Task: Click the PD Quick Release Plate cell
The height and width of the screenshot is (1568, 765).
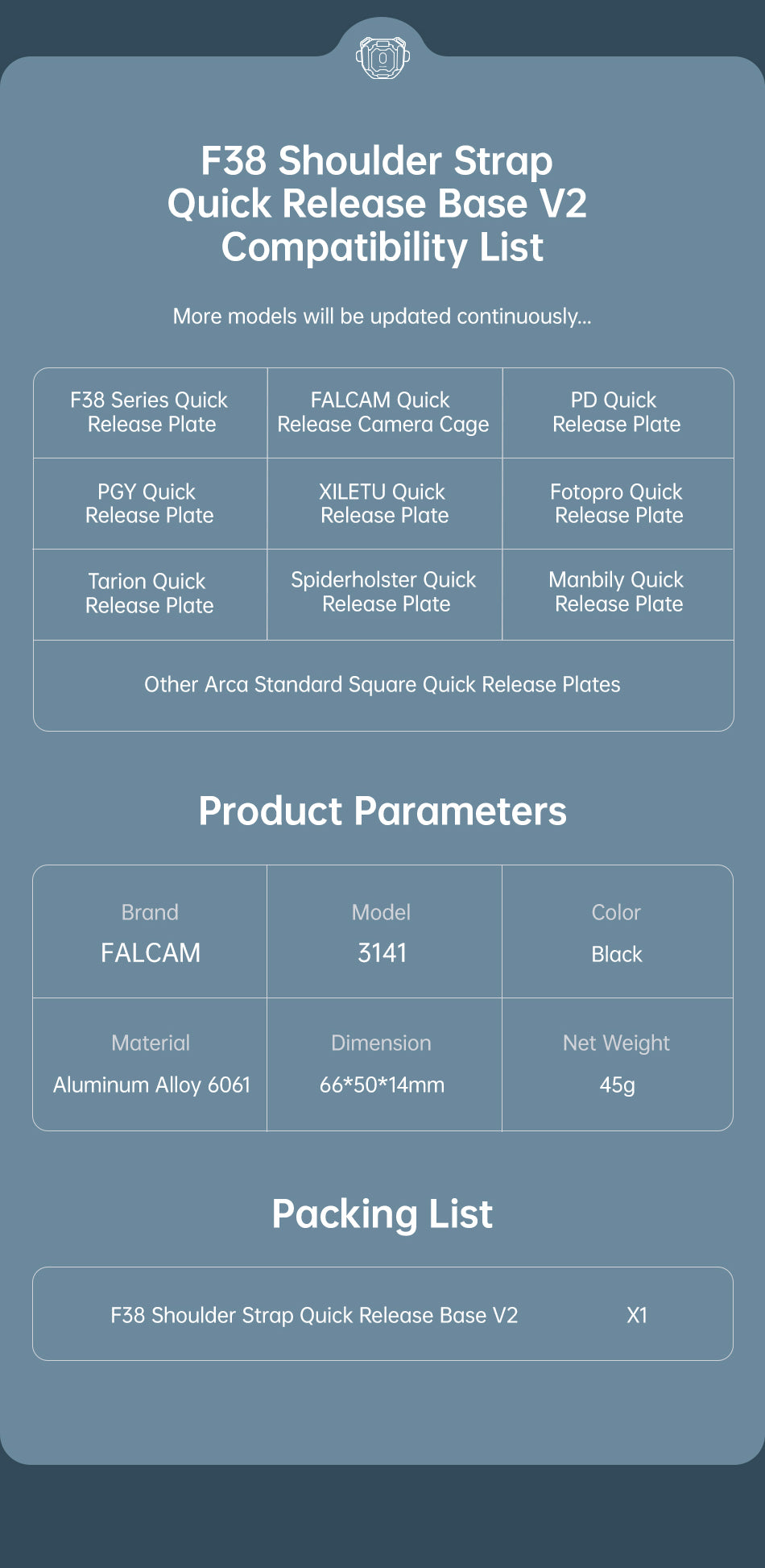Action: [616, 413]
